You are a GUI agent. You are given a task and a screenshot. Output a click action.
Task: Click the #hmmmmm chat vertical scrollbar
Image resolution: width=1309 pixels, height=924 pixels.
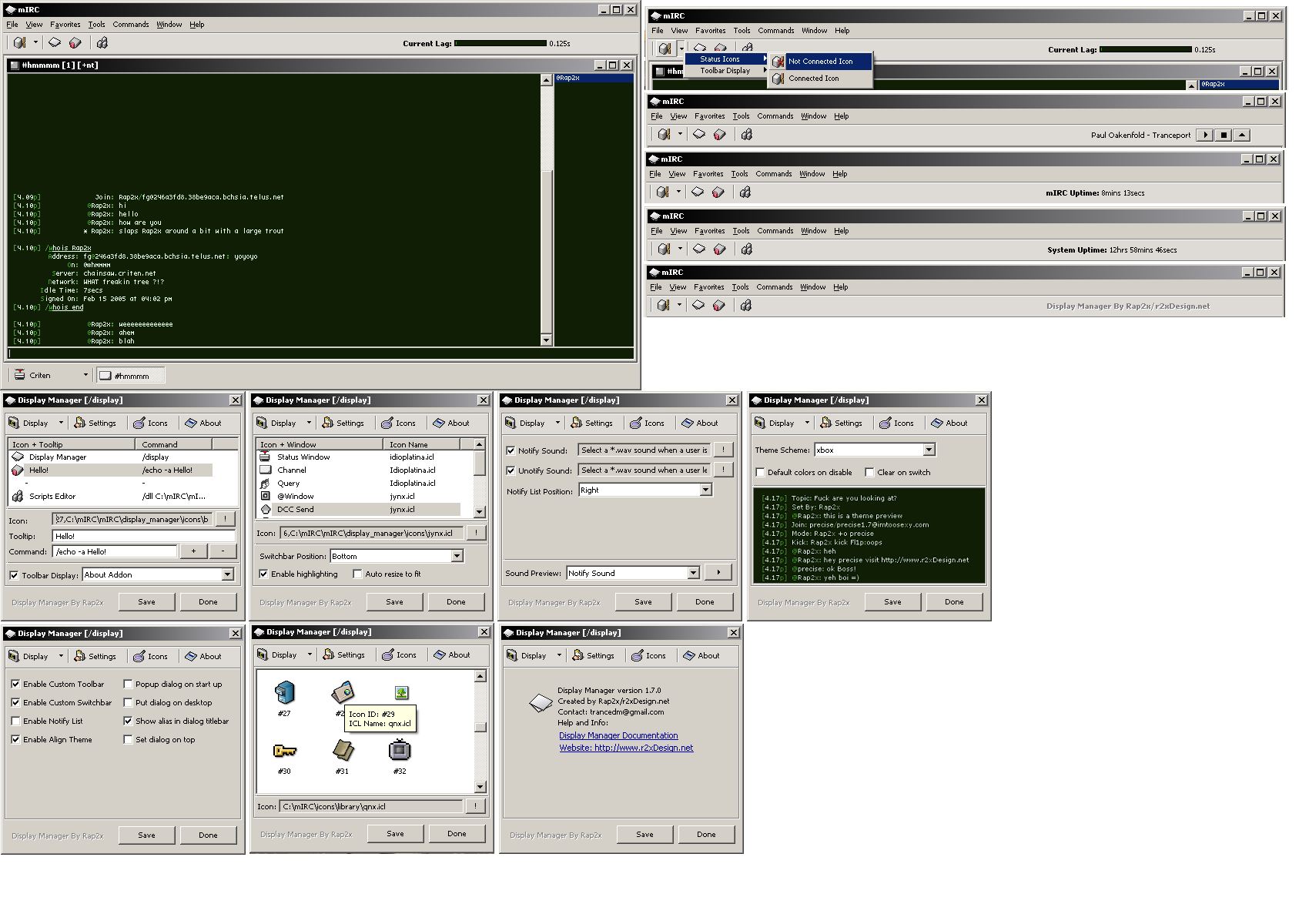click(x=546, y=209)
